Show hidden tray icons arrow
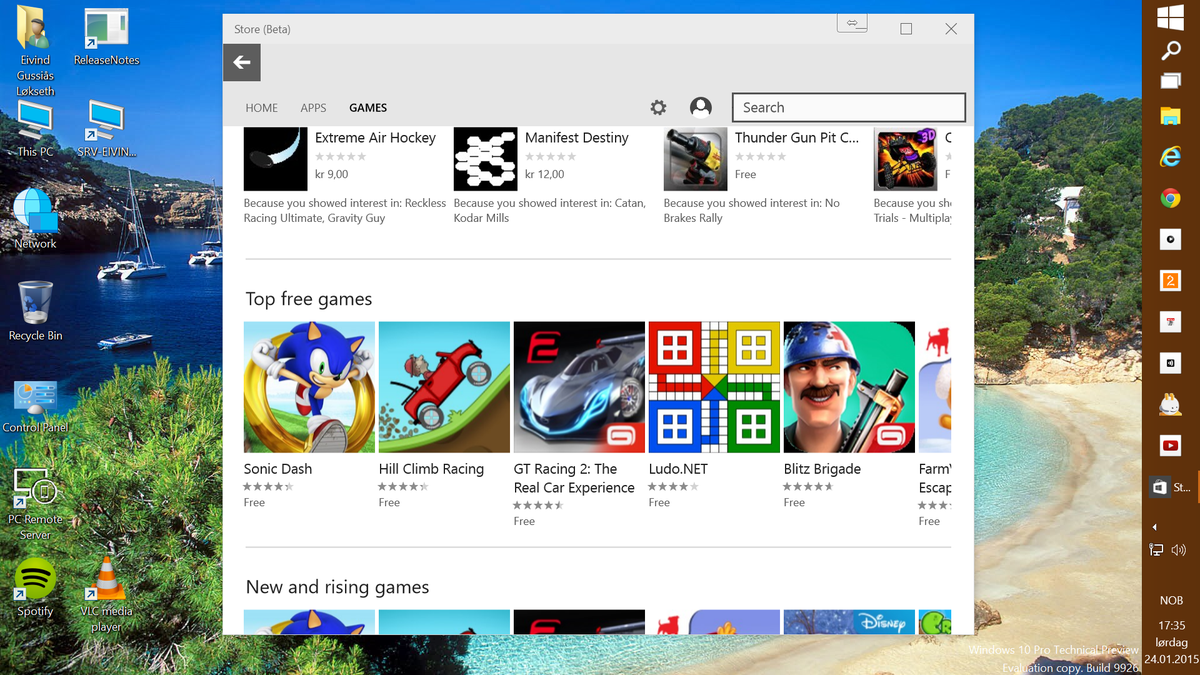The width and height of the screenshot is (1200, 675). (x=1155, y=526)
